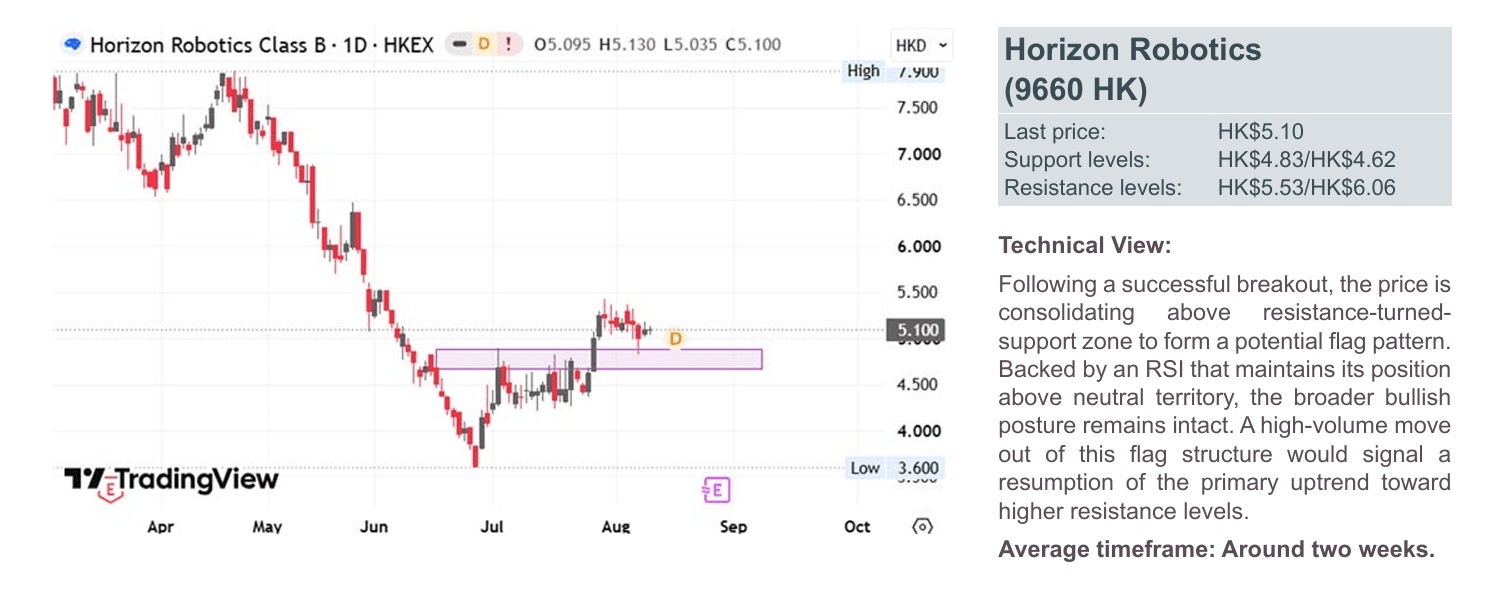Click the Last price label
The image size is (1509, 606).
click(1054, 132)
